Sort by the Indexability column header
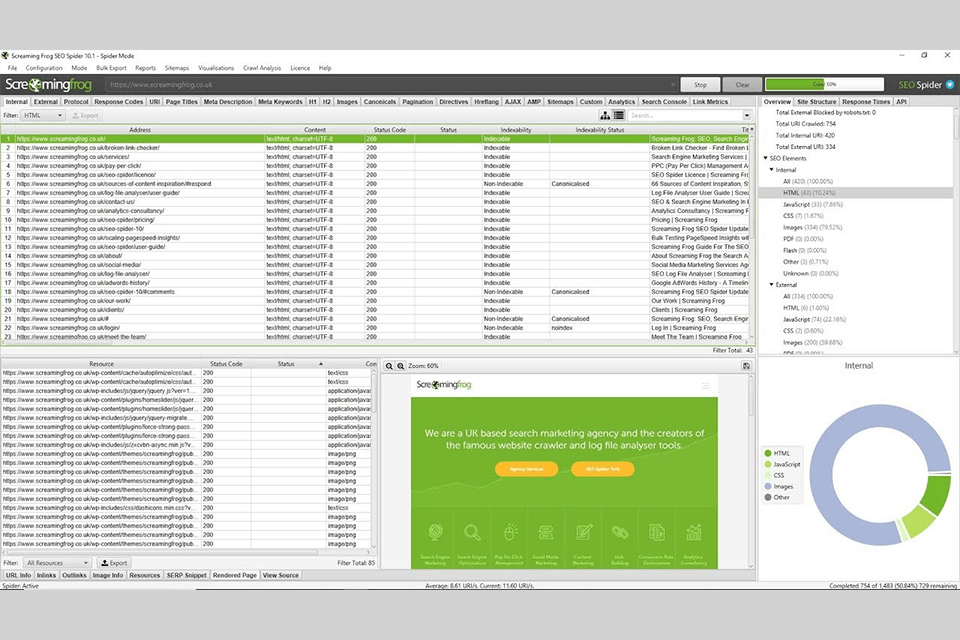This screenshot has width=960, height=640. [x=516, y=130]
